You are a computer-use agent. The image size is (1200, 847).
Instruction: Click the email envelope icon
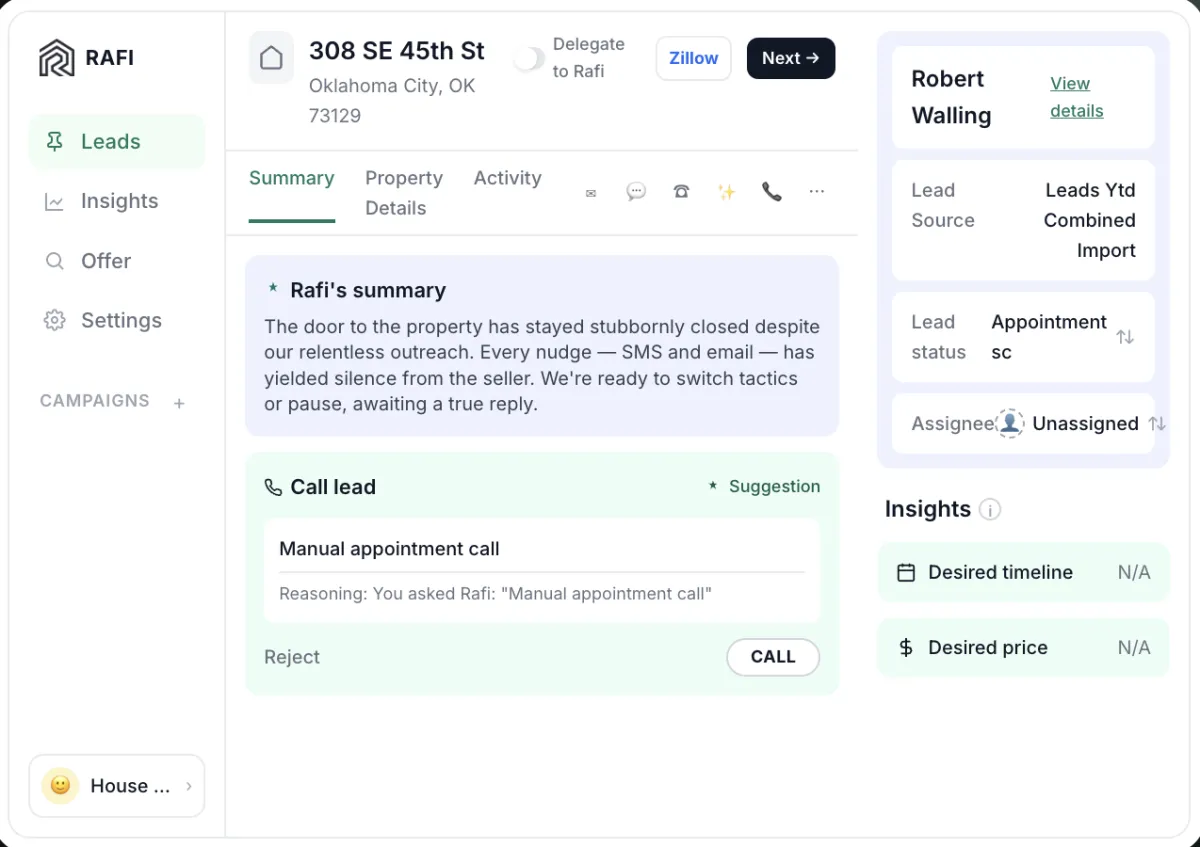591,193
